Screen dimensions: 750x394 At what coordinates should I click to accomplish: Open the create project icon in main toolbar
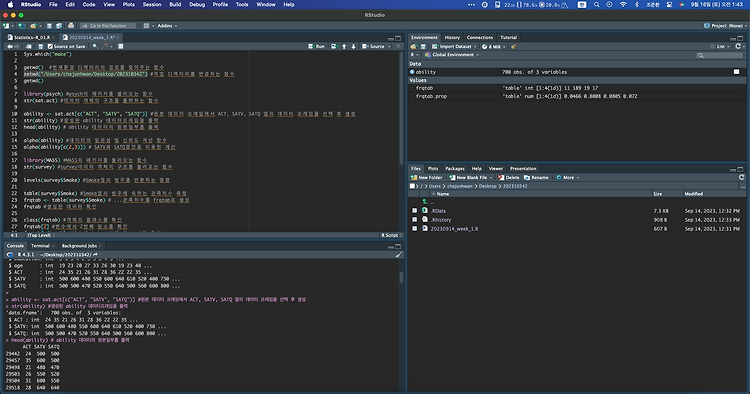pyautogui.click(x=22, y=26)
